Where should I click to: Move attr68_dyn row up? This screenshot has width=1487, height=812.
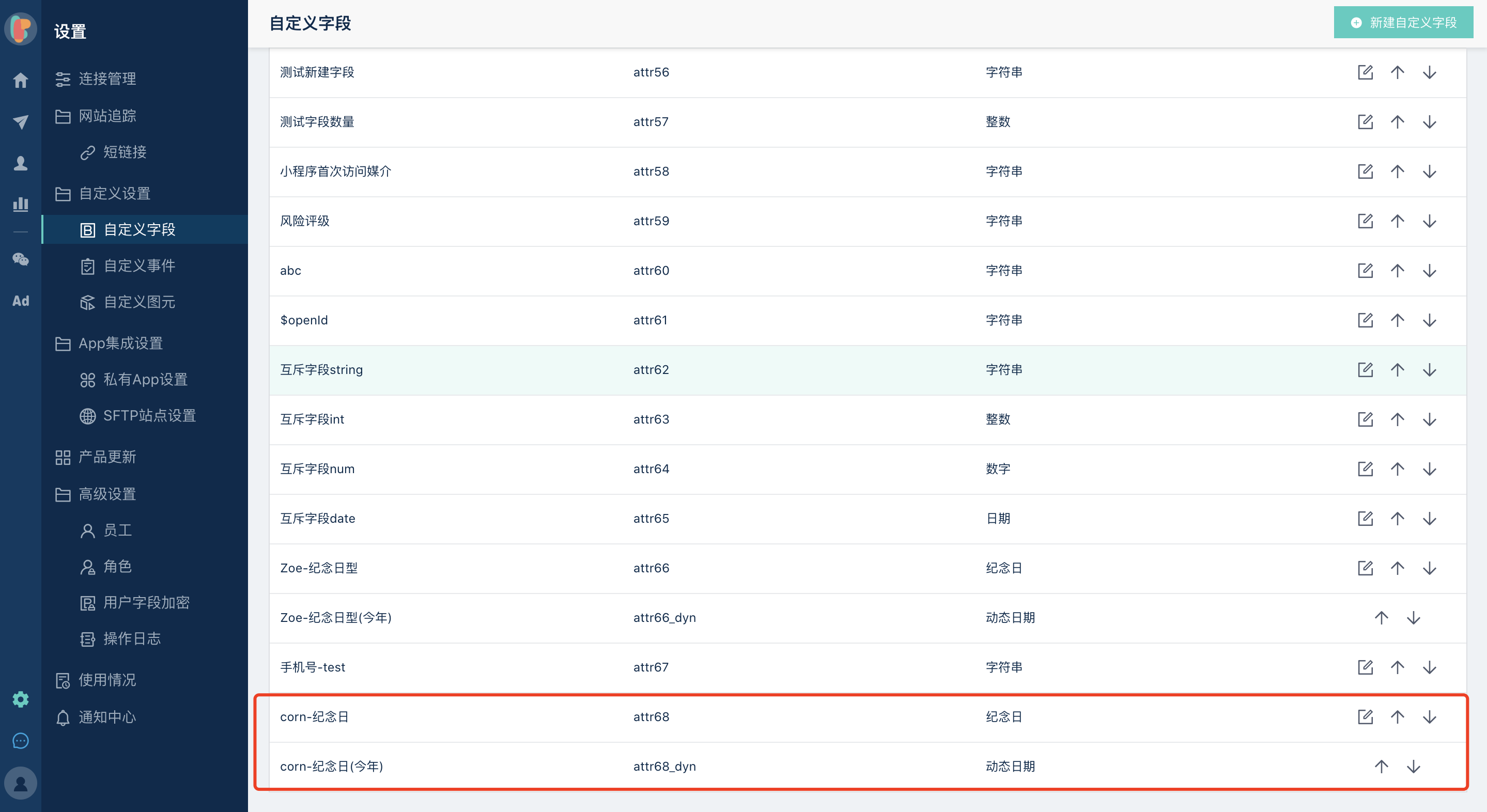(x=1381, y=767)
